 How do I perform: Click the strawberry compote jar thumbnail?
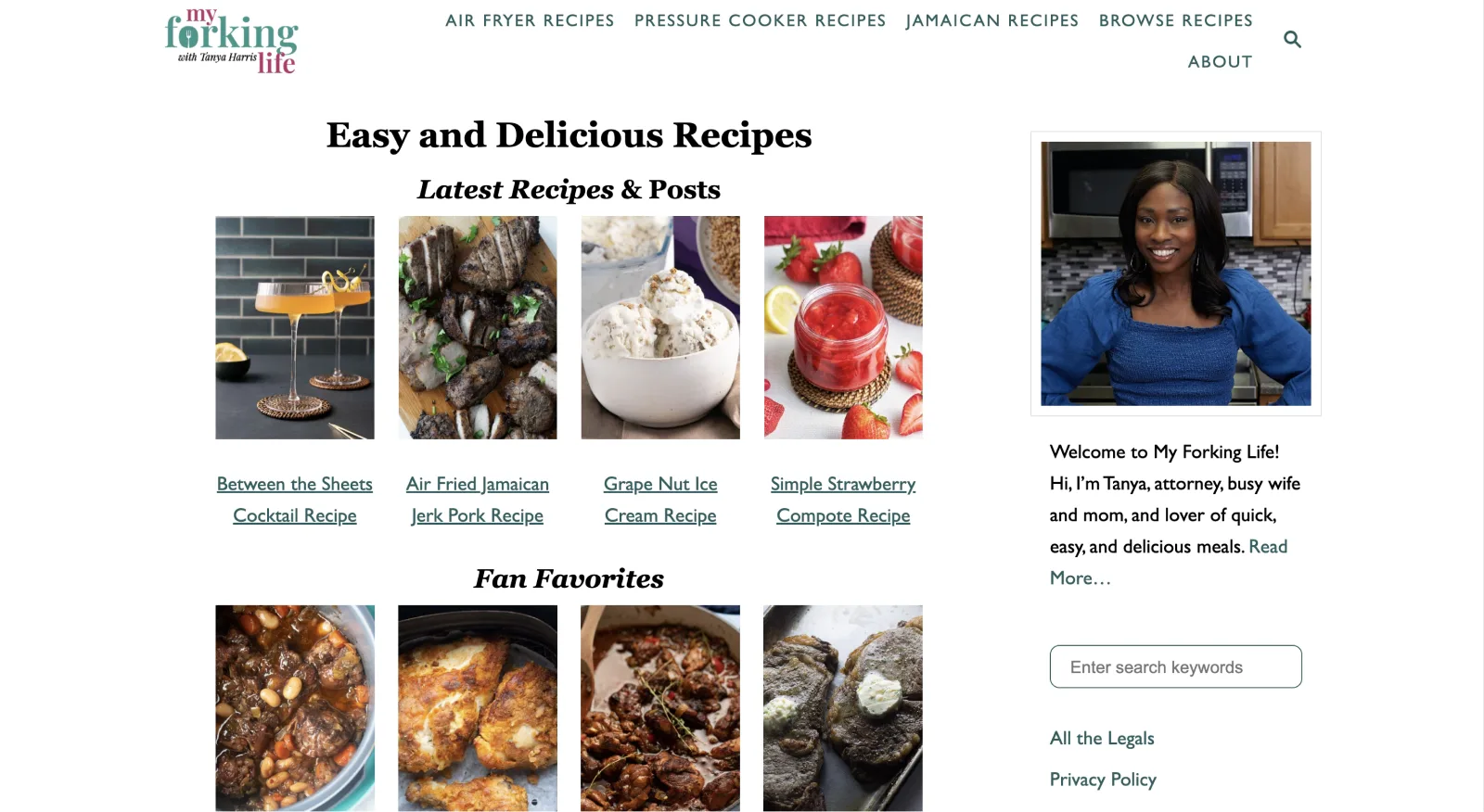[843, 327]
